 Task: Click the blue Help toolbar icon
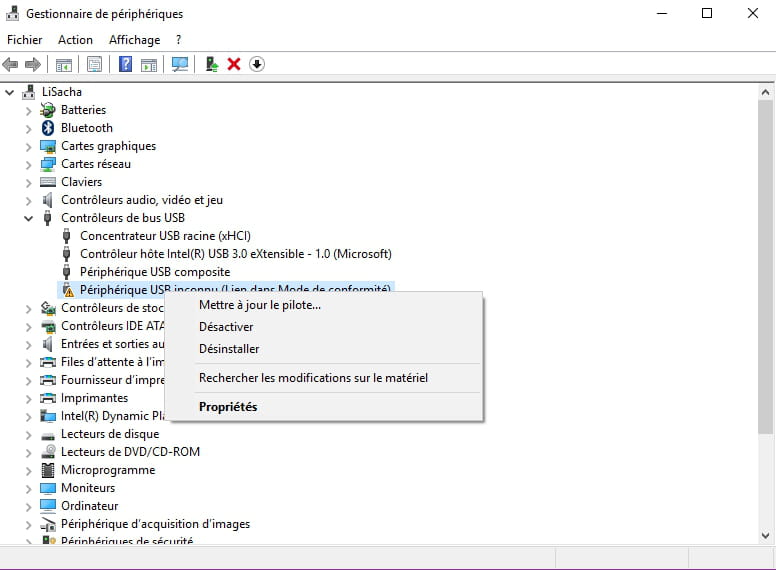[x=125, y=64]
